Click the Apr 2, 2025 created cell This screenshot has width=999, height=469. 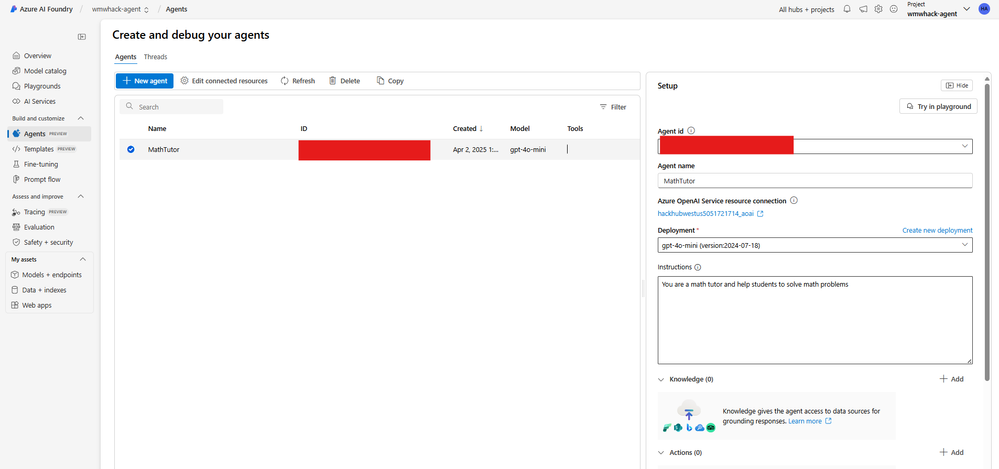point(477,150)
